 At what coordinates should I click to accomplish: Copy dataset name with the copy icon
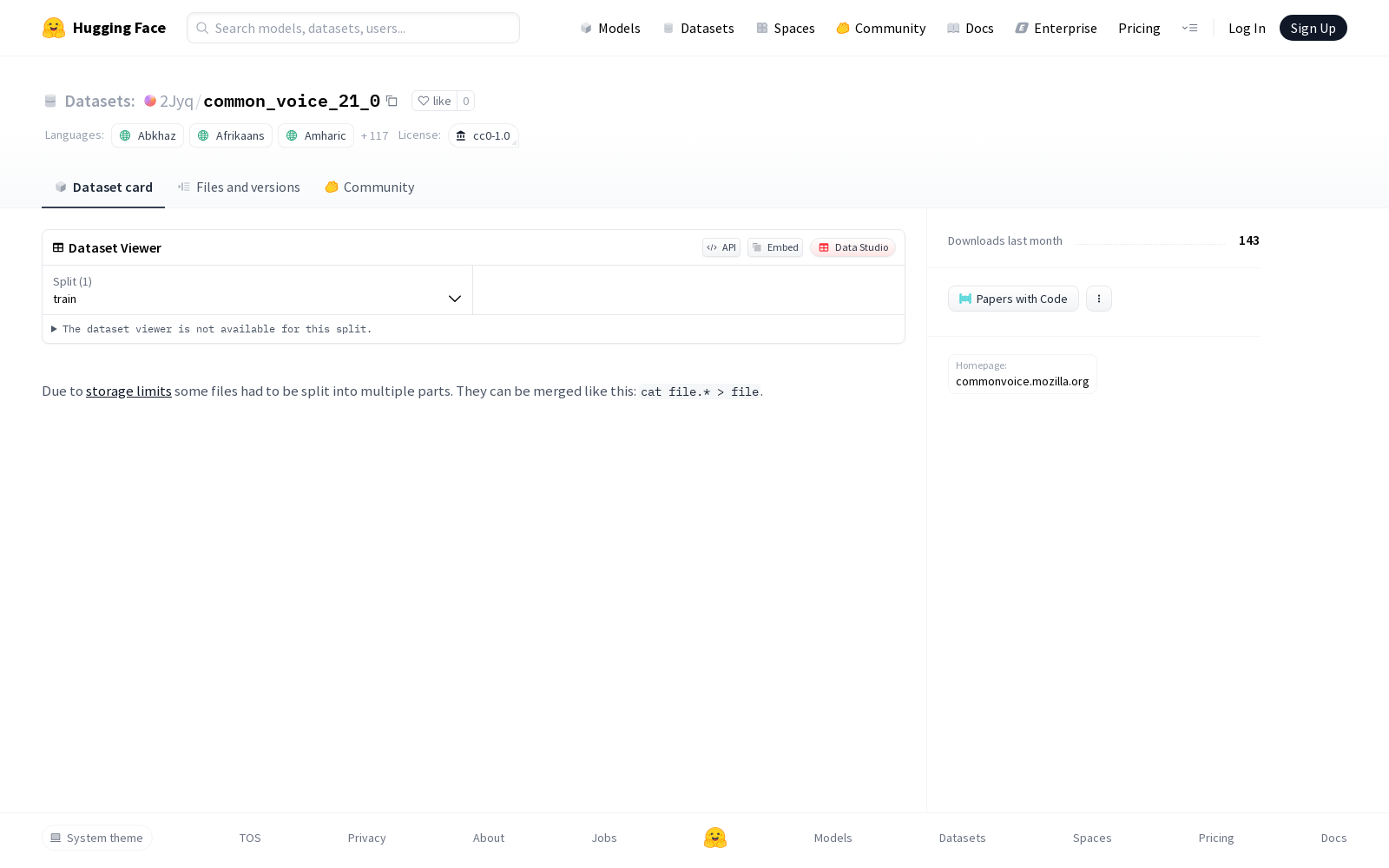coord(392,101)
